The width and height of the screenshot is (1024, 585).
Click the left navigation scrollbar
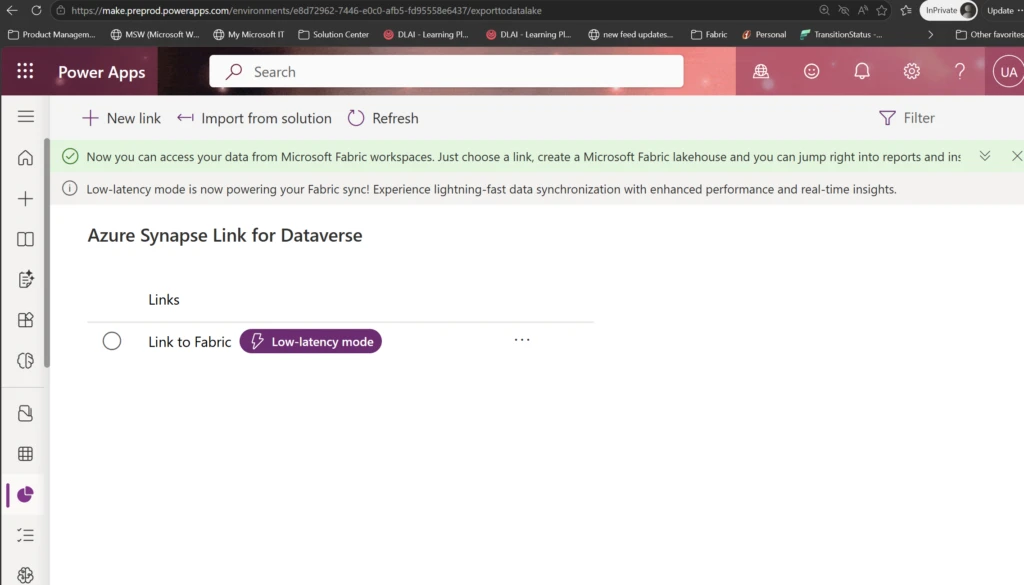point(46,253)
